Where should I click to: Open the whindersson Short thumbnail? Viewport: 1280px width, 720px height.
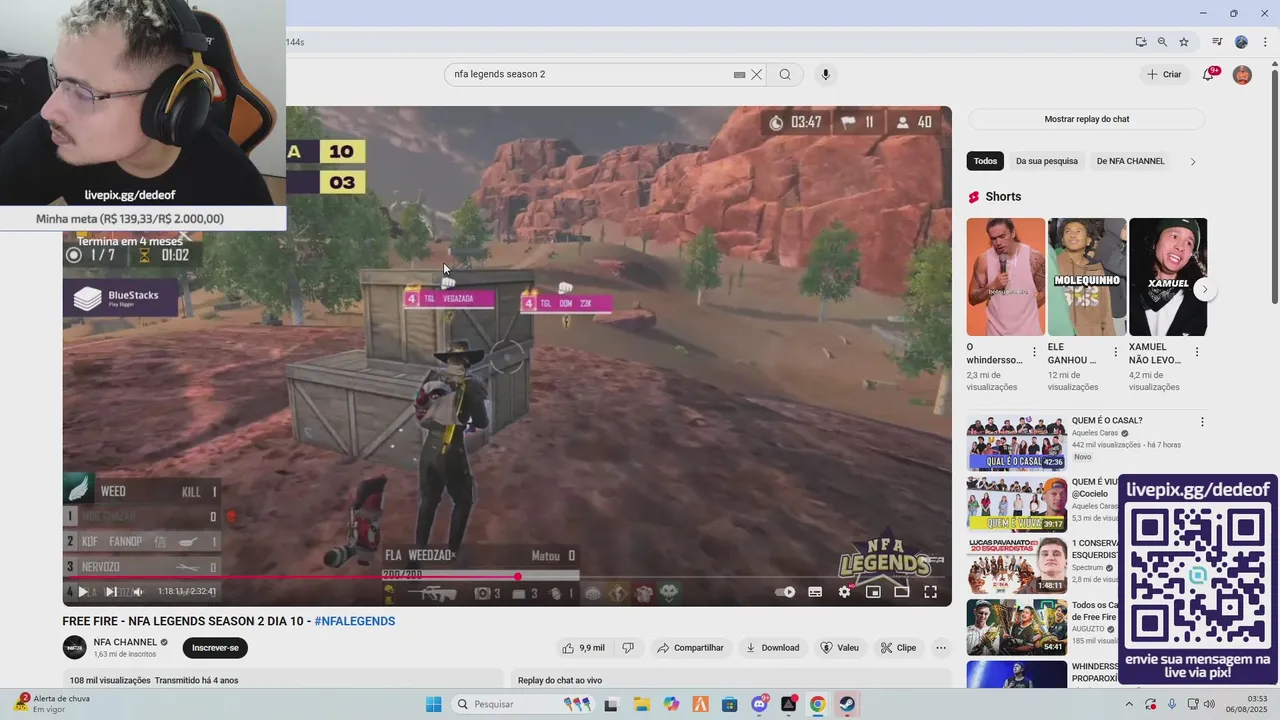click(1005, 277)
